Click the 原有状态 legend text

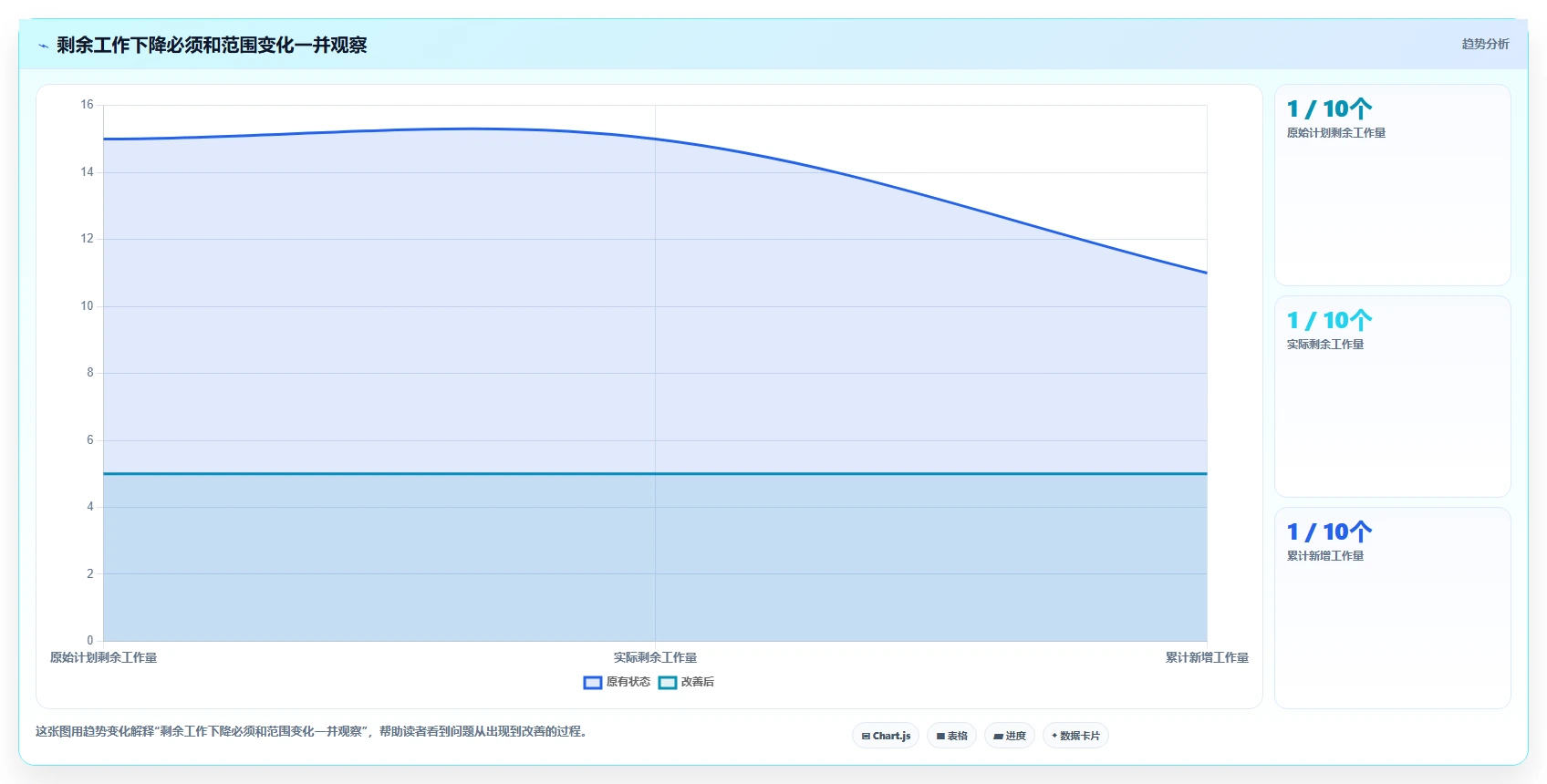tap(628, 682)
